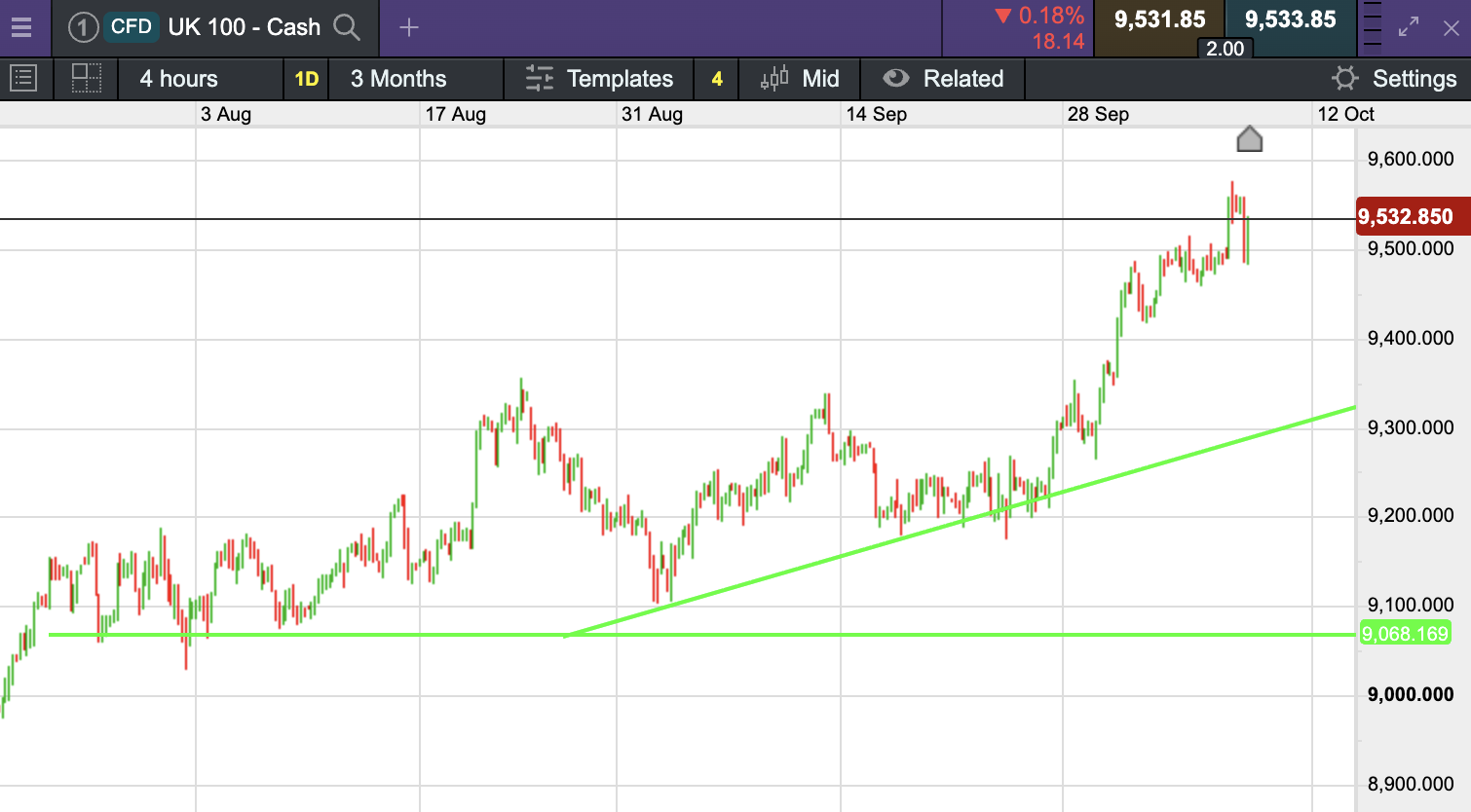Click the 3 Aug date label
1471x812 pixels.
(226, 114)
